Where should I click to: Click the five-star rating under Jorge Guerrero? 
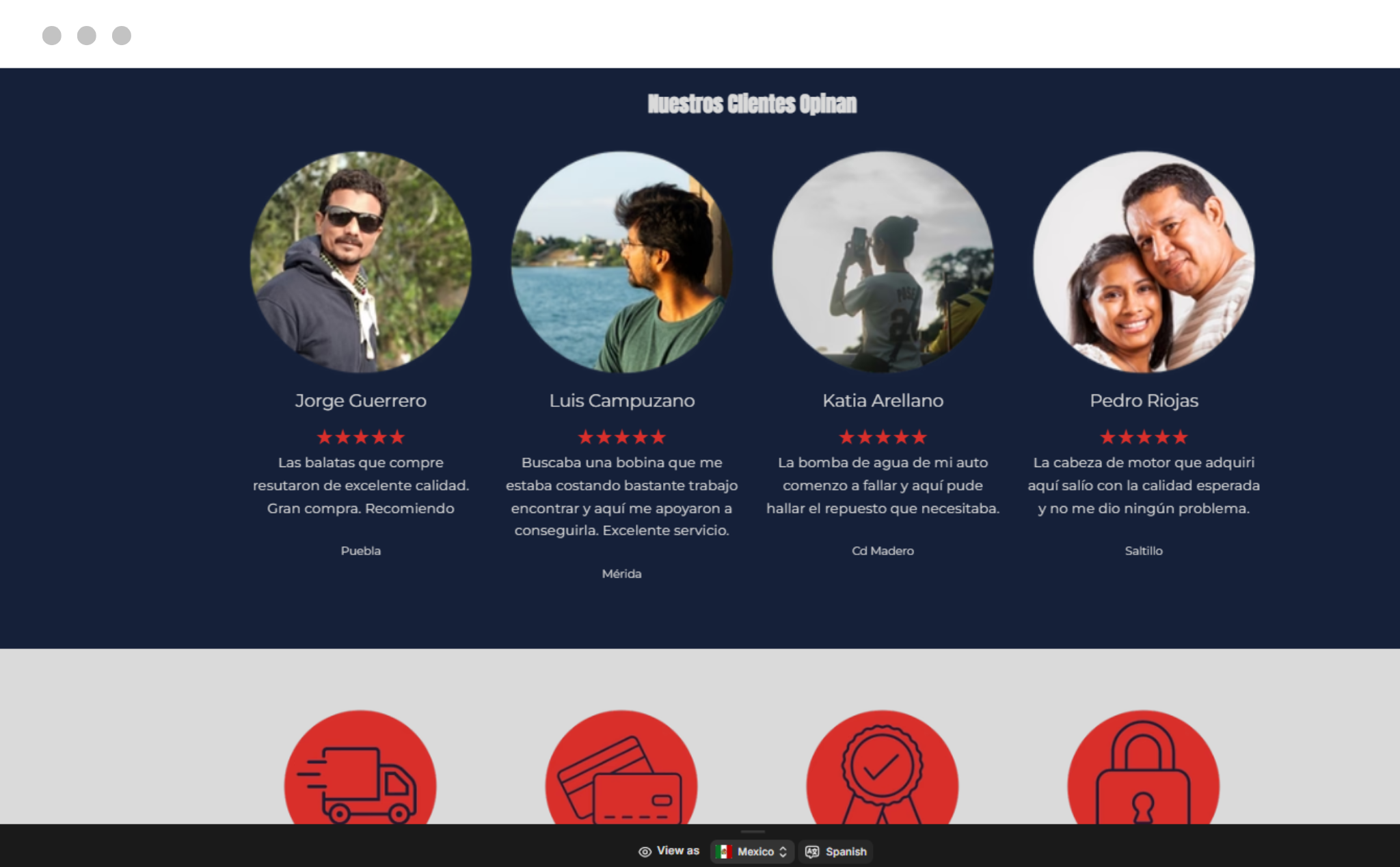[360, 437]
